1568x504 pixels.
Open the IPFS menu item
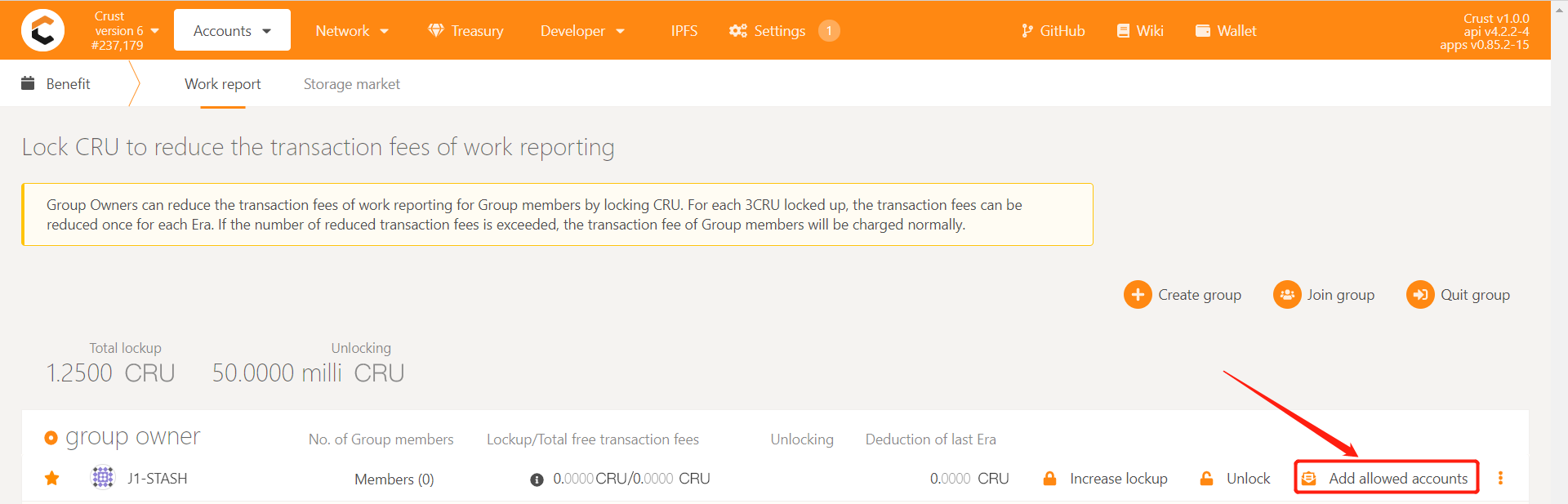pyautogui.click(x=684, y=30)
